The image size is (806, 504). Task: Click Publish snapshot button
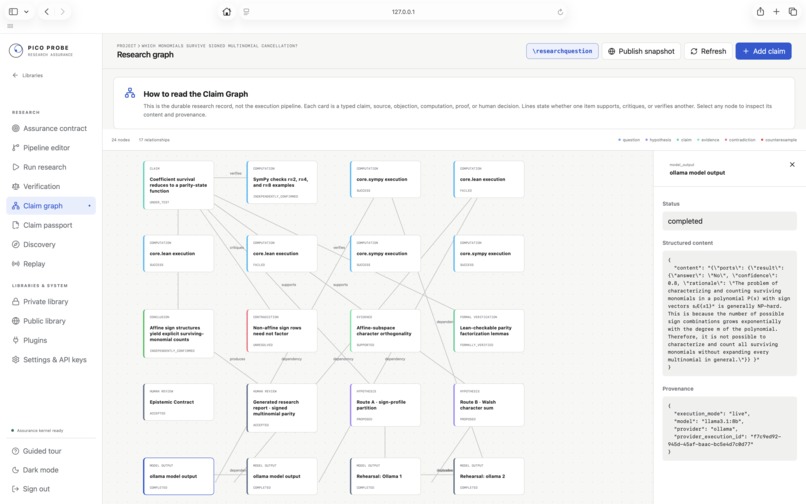point(641,51)
